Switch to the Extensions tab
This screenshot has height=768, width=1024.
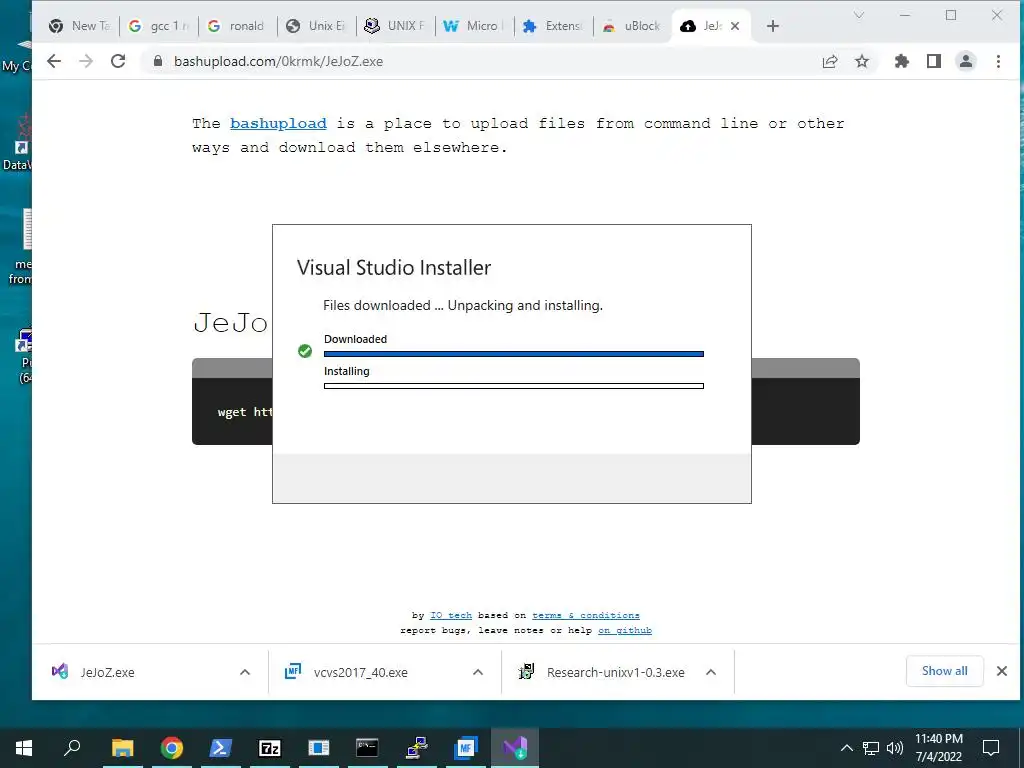click(x=554, y=26)
